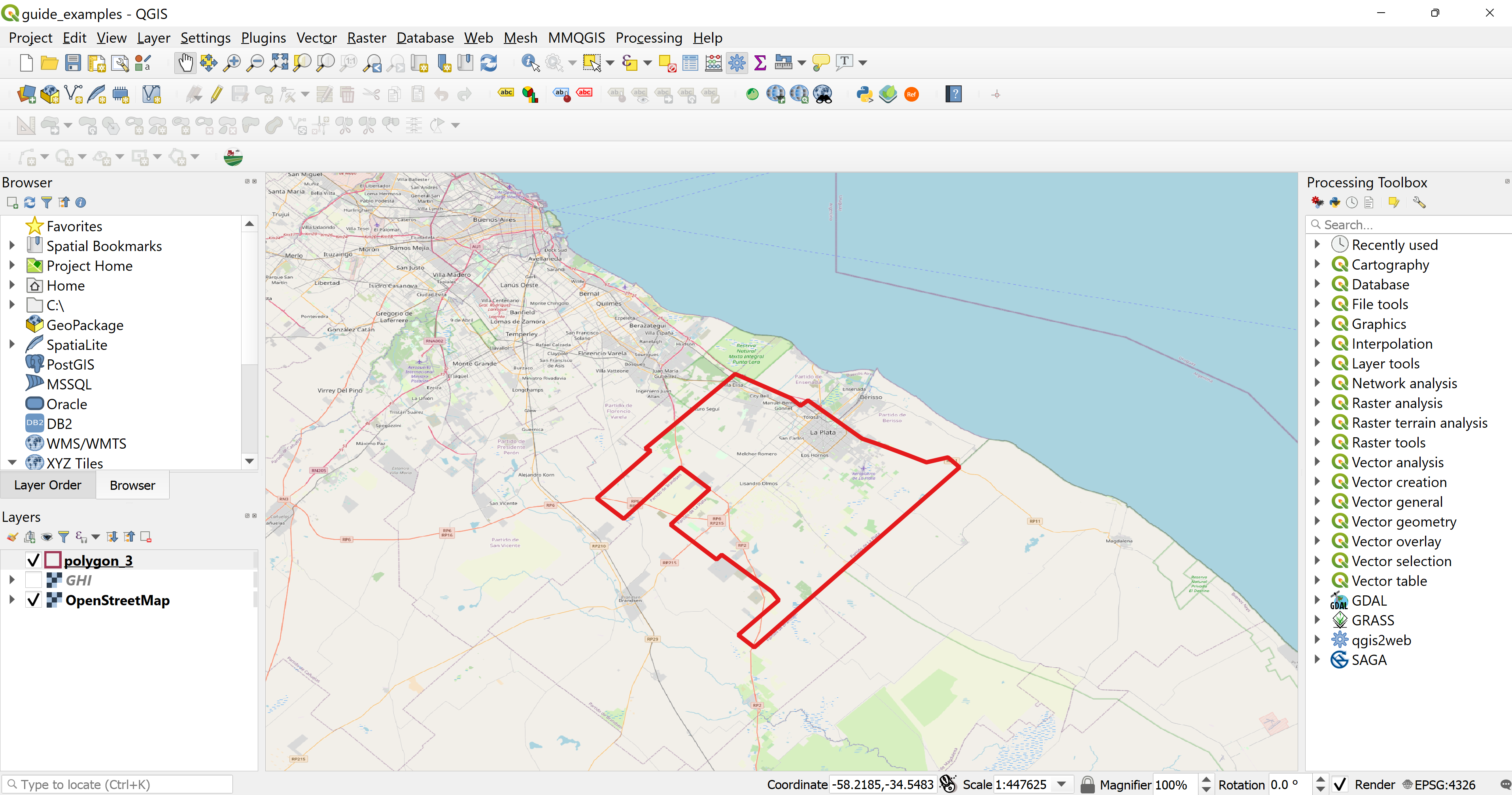Click the Open Data Source Manager icon
The image size is (1512, 795).
pos(26,94)
